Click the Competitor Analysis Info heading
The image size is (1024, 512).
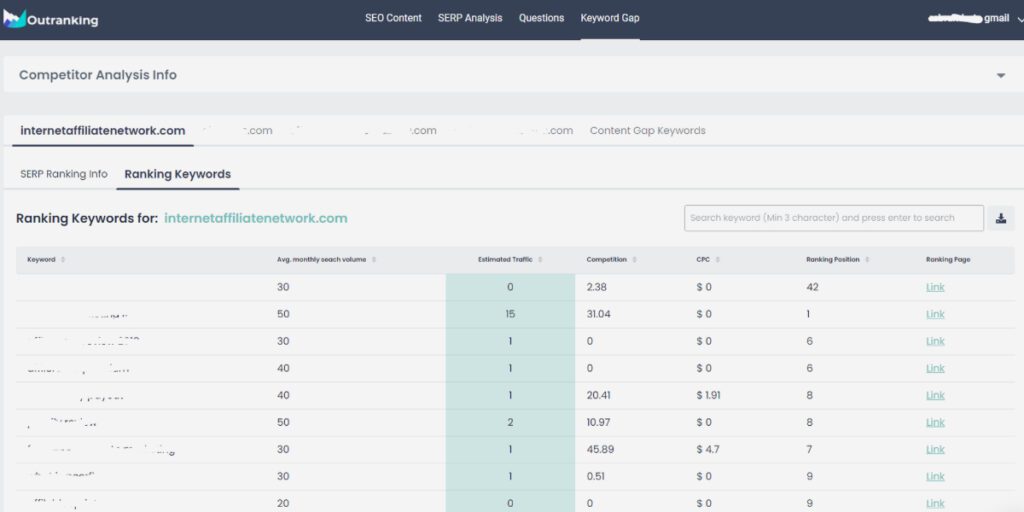[98, 75]
